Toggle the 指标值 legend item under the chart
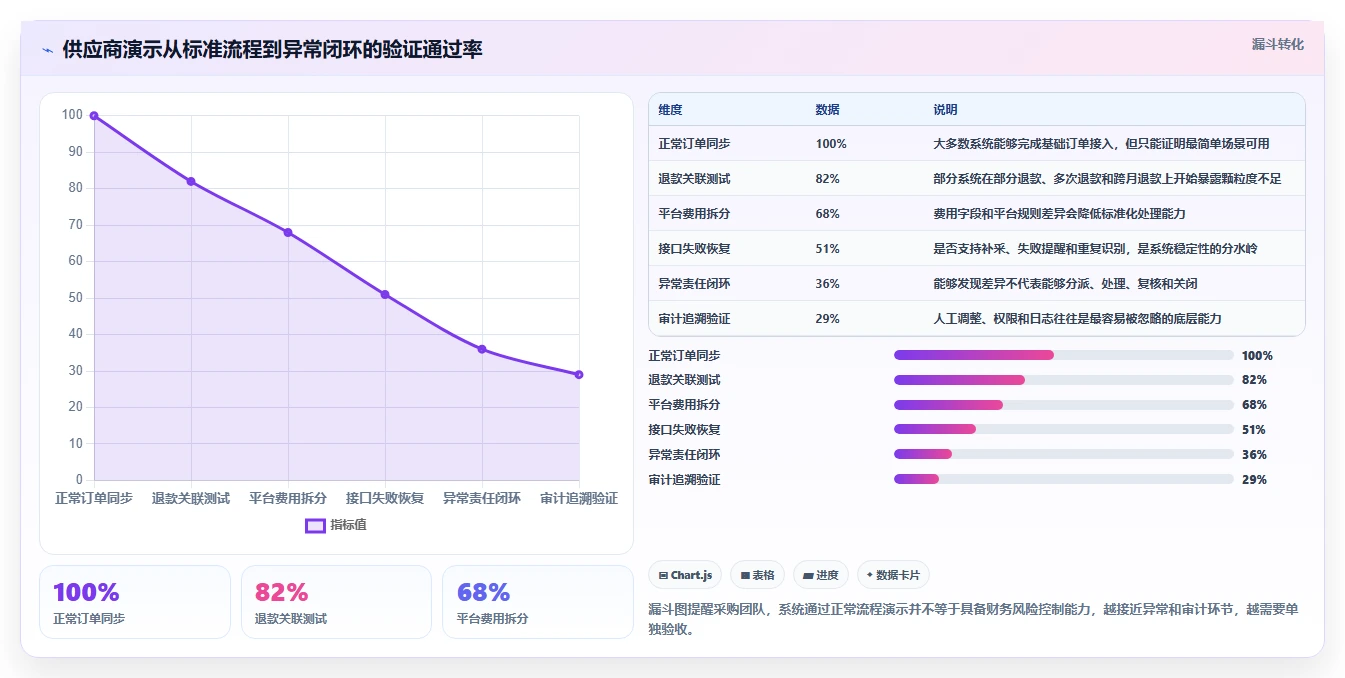1345x678 pixels. tap(336, 525)
